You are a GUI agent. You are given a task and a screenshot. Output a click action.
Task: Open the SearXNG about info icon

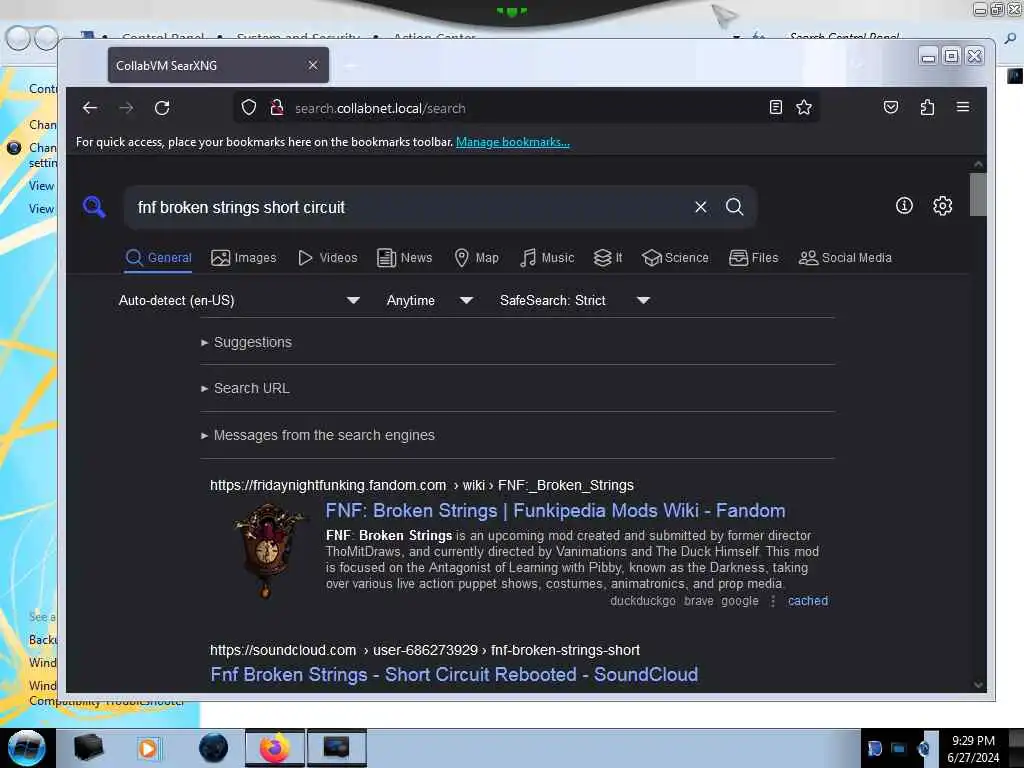904,206
